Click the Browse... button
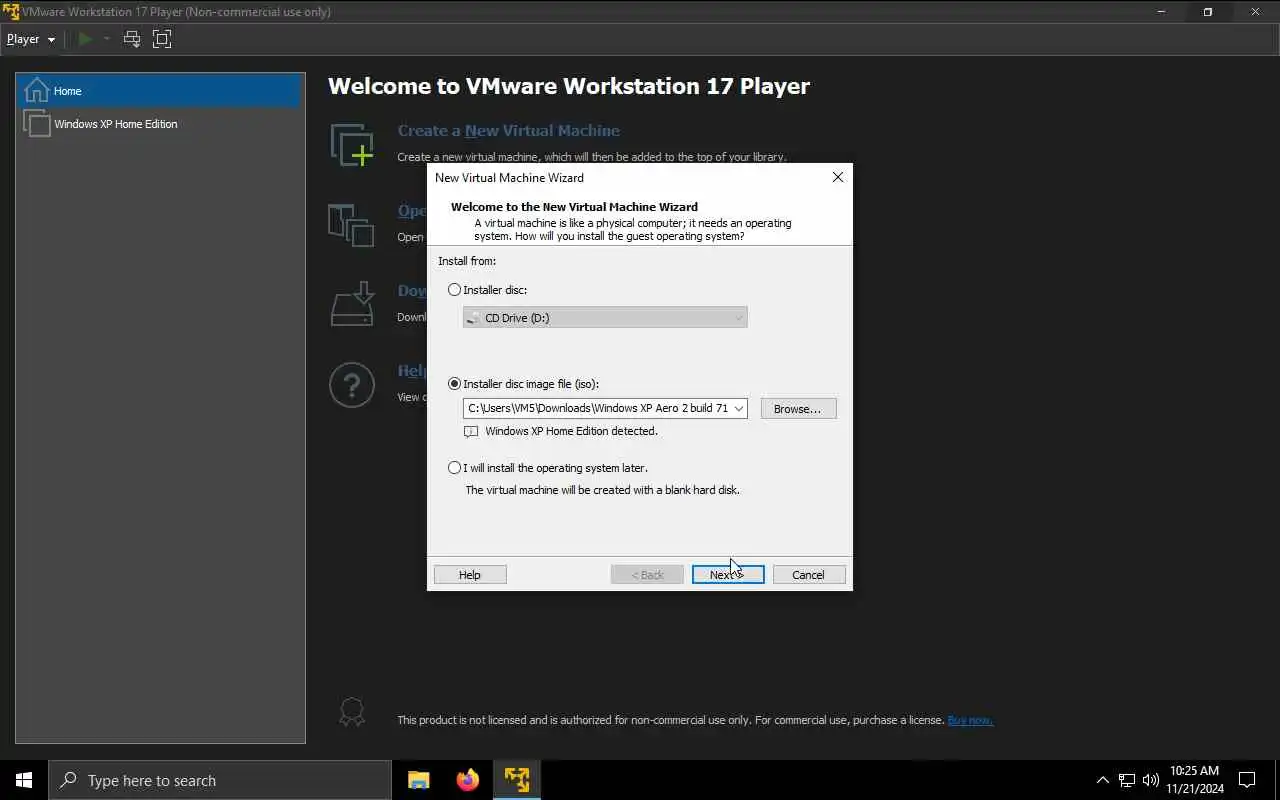This screenshot has height=800, width=1280. 798,409
